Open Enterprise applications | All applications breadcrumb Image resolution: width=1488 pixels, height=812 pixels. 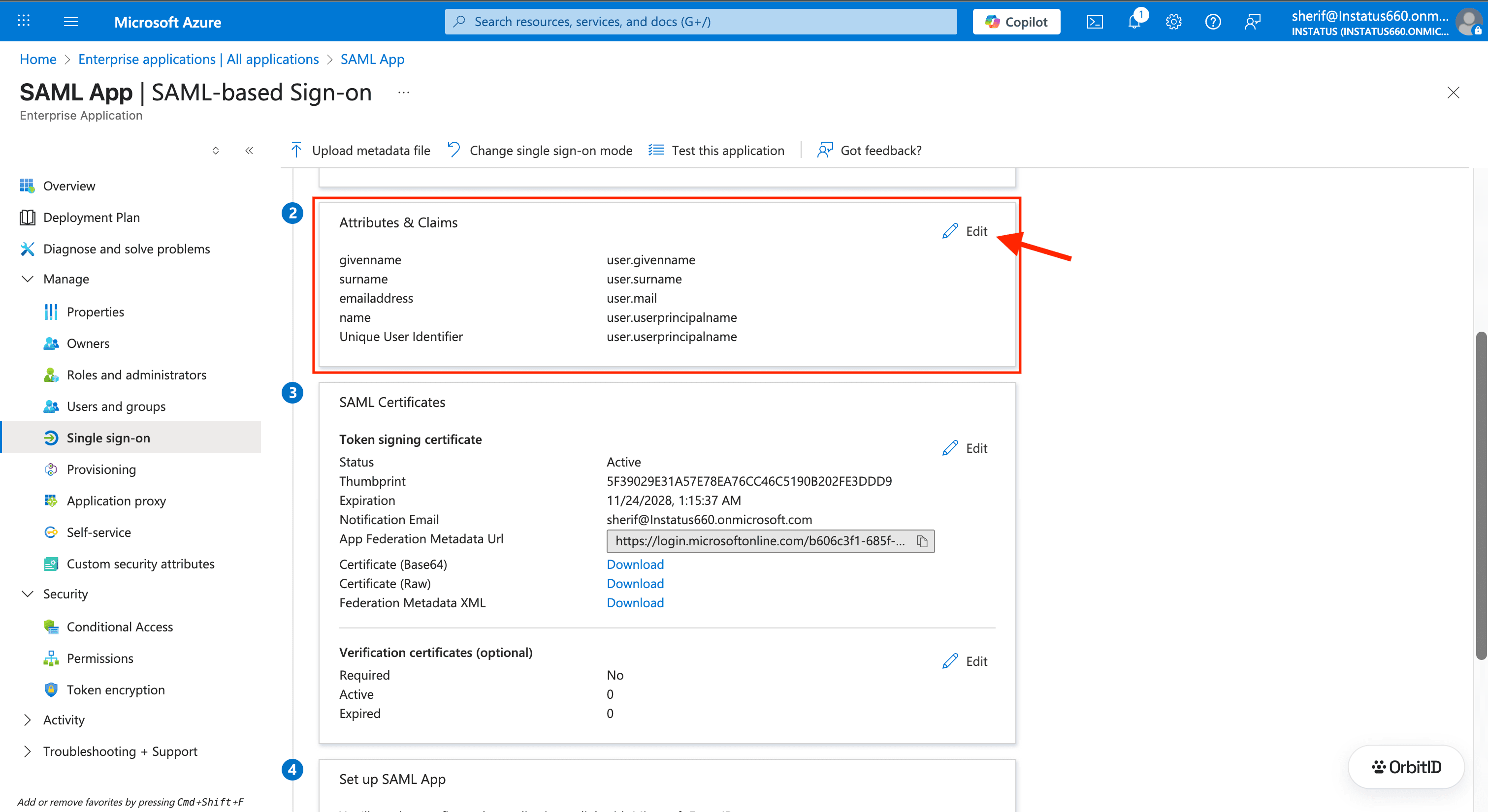(198, 59)
